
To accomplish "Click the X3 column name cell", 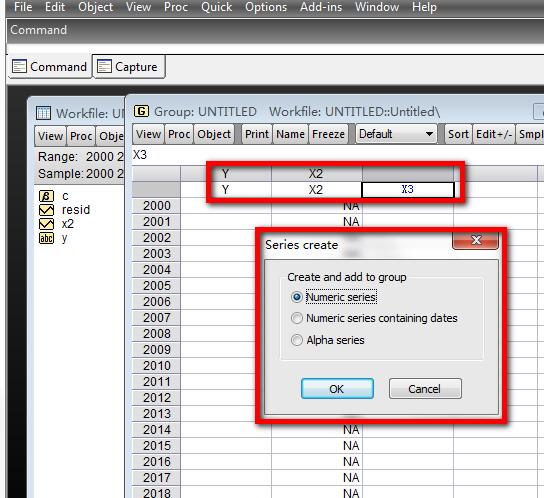I will [408, 190].
